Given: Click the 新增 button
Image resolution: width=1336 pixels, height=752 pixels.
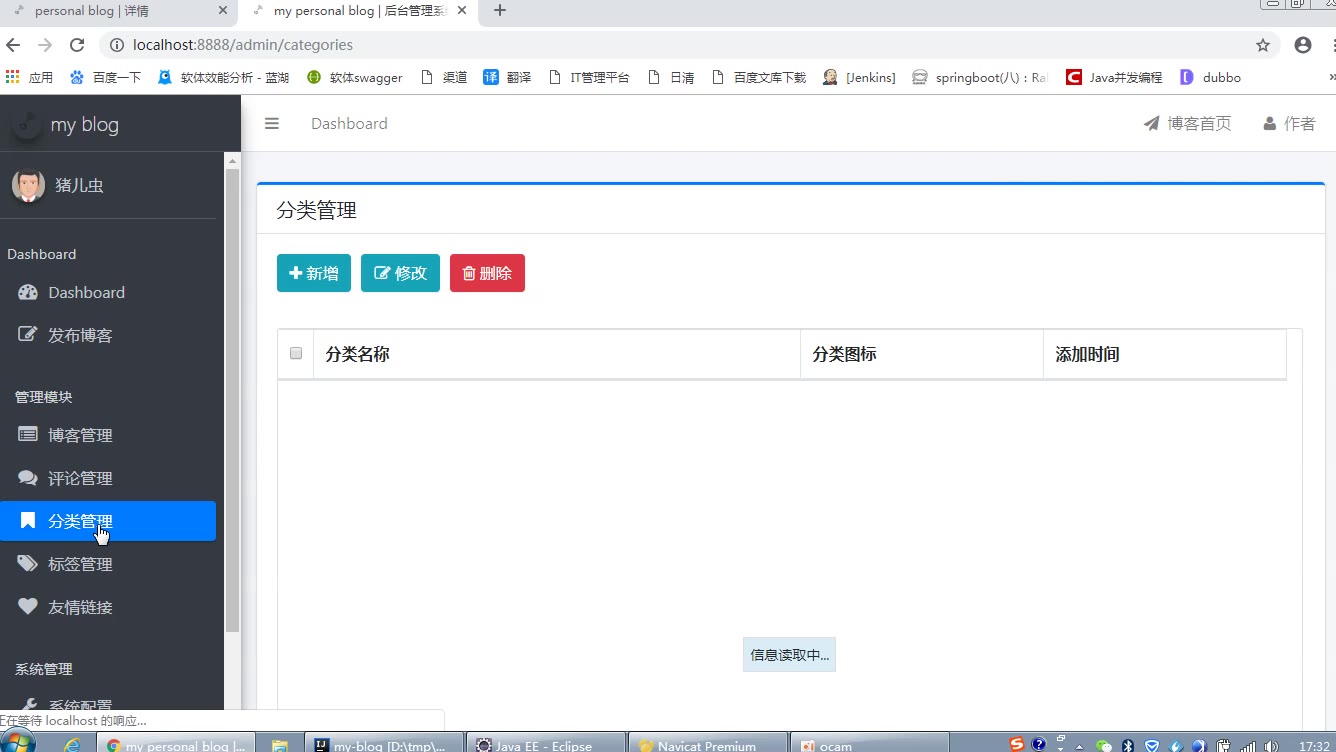Looking at the screenshot, I should (x=314, y=273).
